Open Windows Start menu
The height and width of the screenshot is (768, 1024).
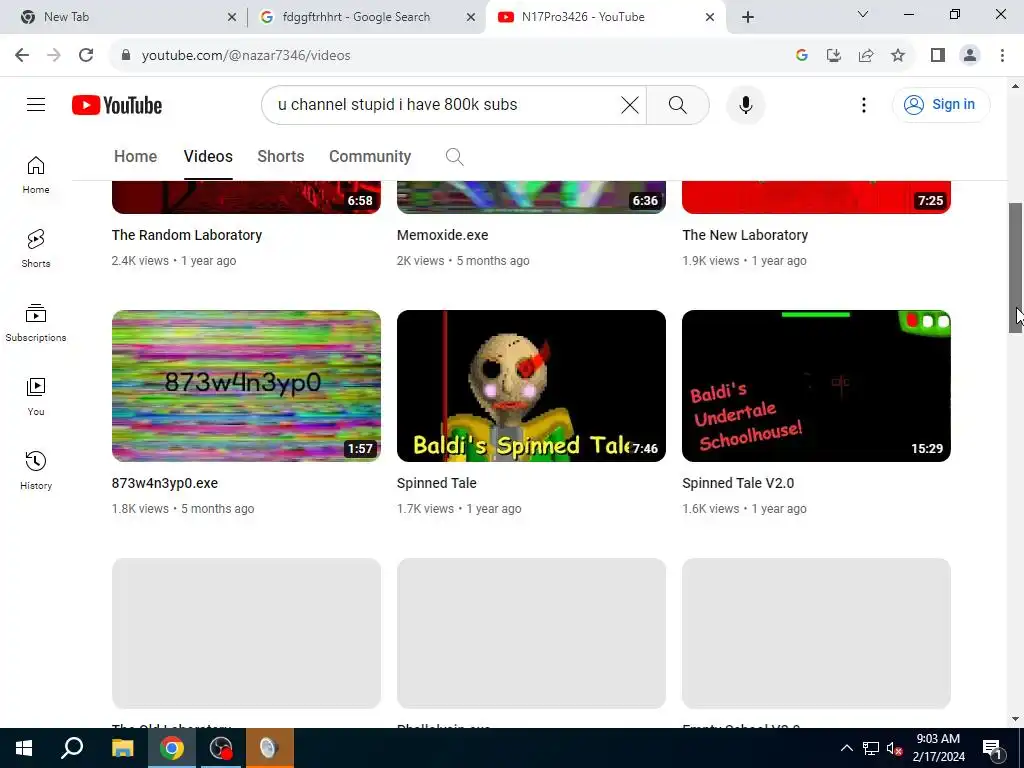click(x=24, y=748)
